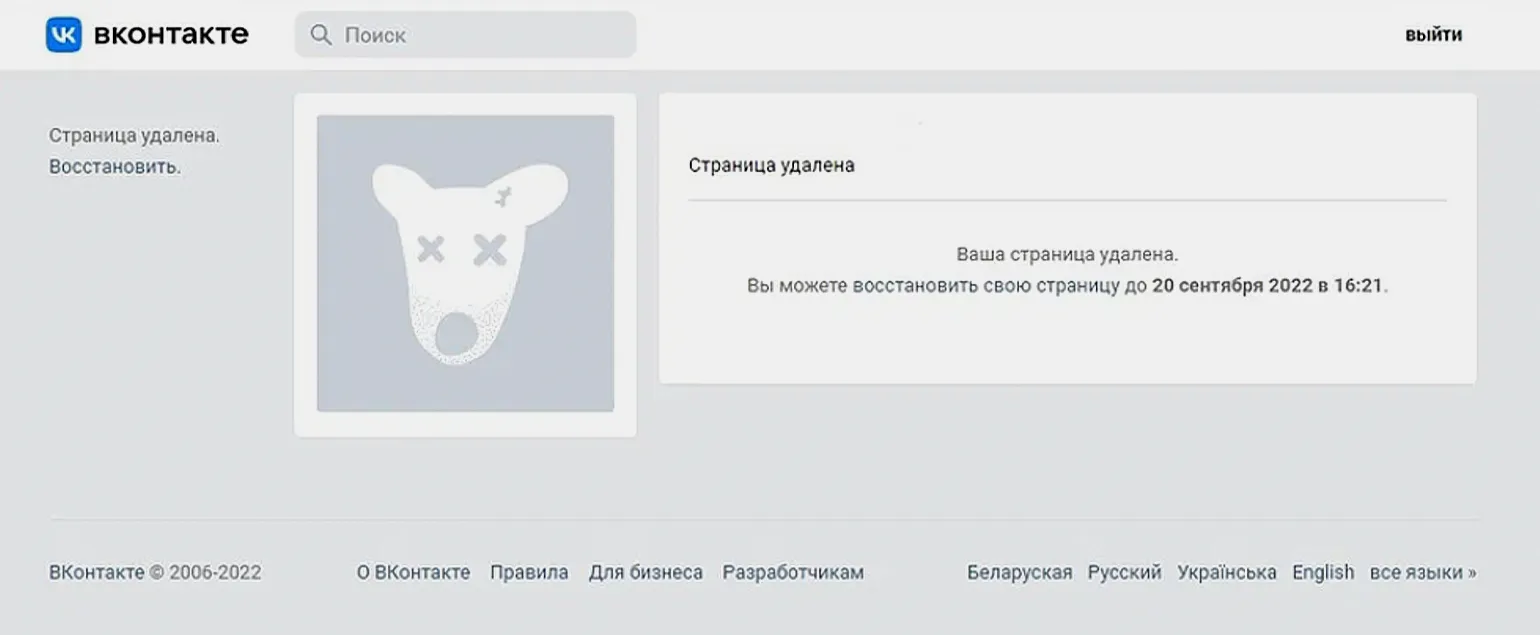Log out via выйти link
The height and width of the screenshot is (635, 1540).
(x=1434, y=35)
